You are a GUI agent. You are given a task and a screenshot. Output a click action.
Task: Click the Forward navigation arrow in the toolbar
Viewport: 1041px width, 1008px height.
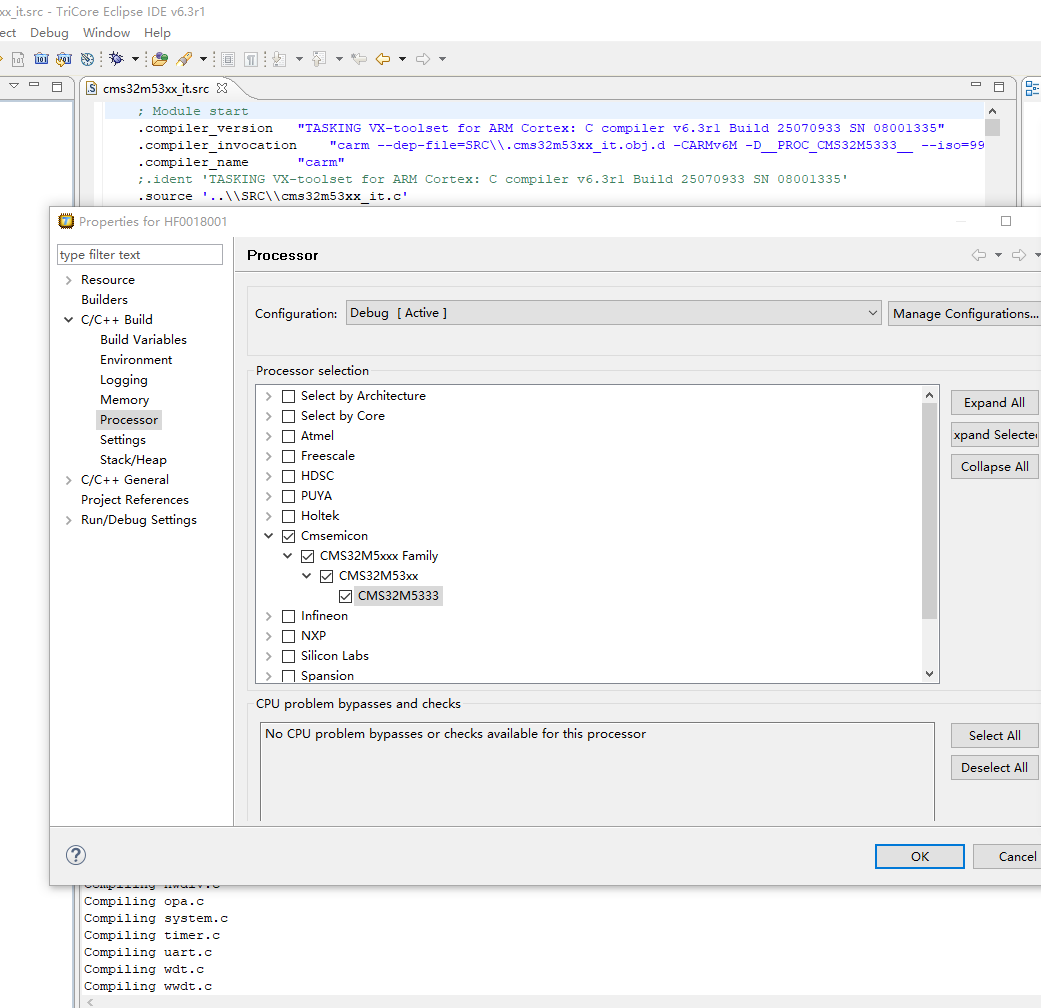pos(423,59)
